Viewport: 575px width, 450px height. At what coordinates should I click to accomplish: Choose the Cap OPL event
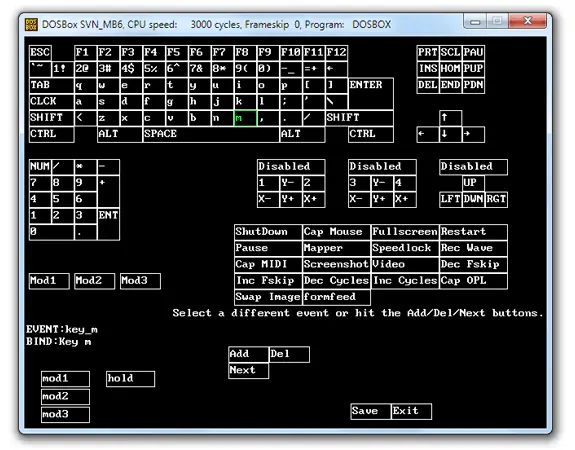[x=473, y=281]
